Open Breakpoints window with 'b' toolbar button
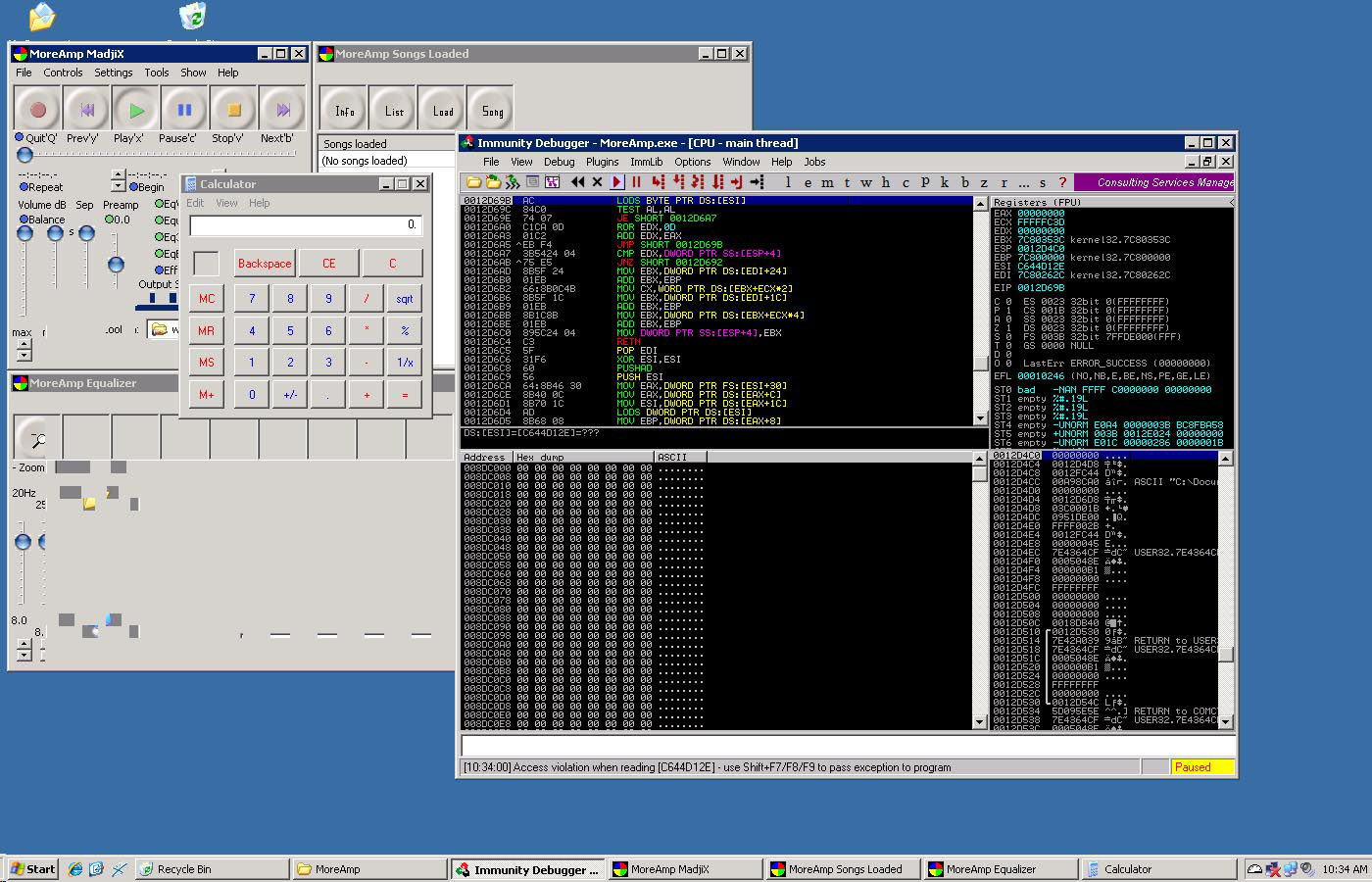This screenshot has height=882, width=1372. 964,182
